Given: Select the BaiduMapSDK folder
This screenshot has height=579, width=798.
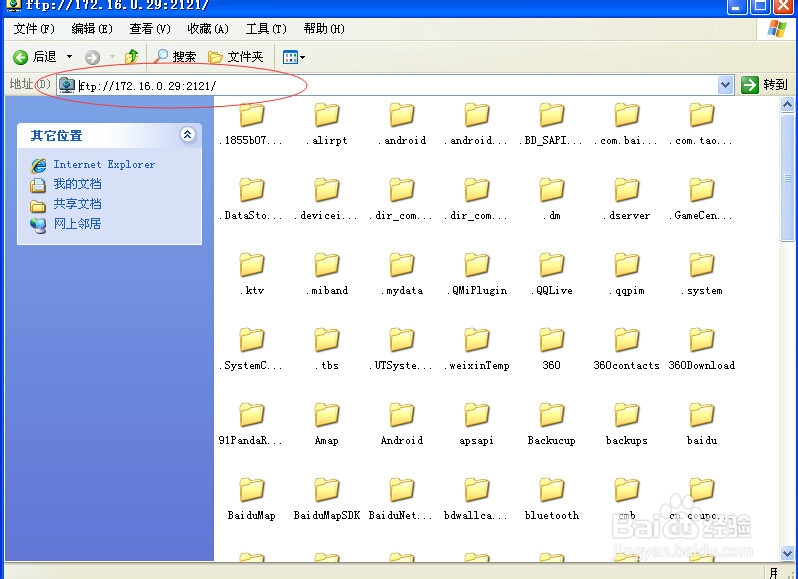Looking at the screenshot, I should pos(326,500).
